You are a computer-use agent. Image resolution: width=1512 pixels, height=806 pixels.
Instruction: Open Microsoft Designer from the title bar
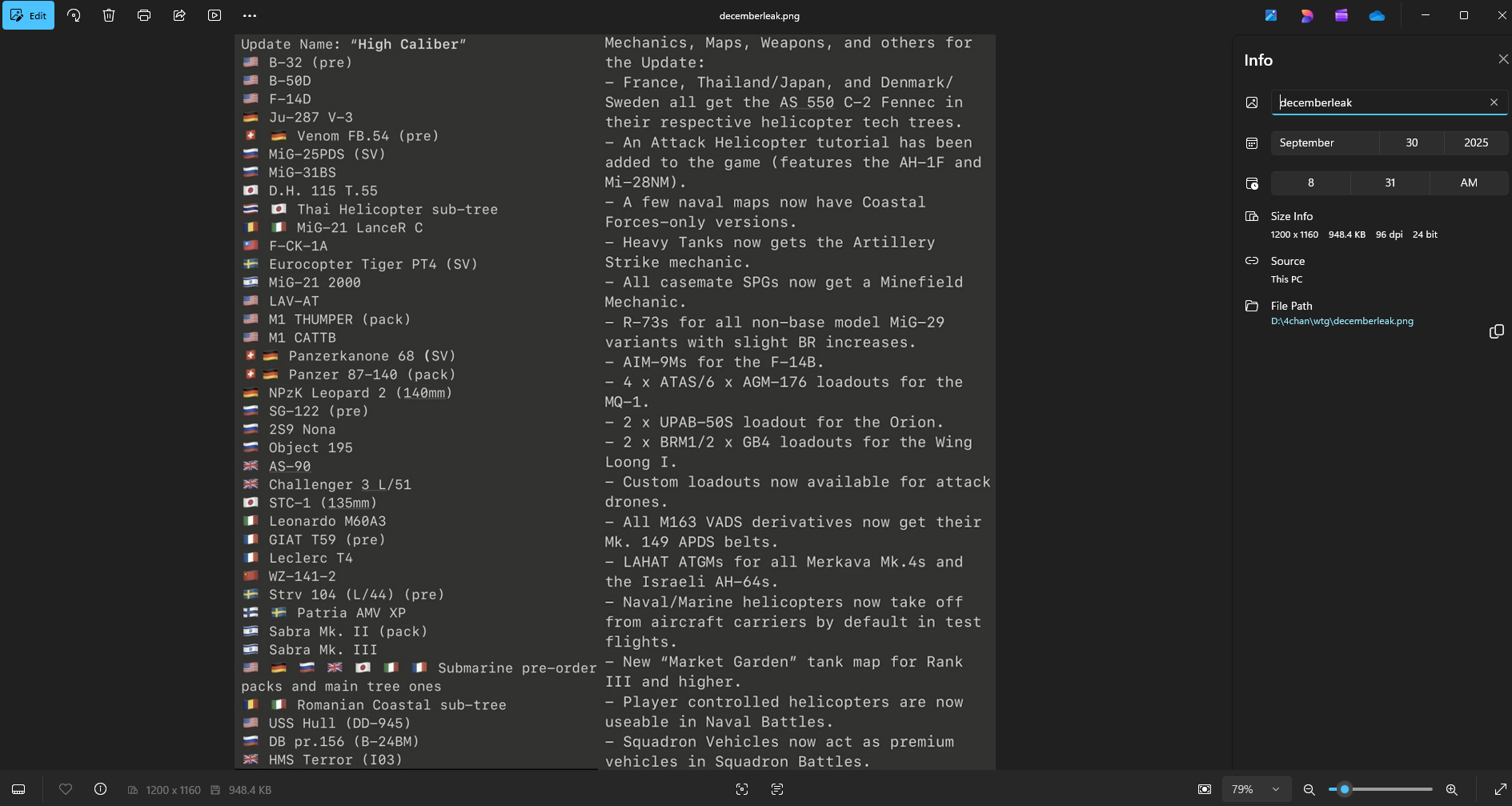click(x=1306, y=15)
